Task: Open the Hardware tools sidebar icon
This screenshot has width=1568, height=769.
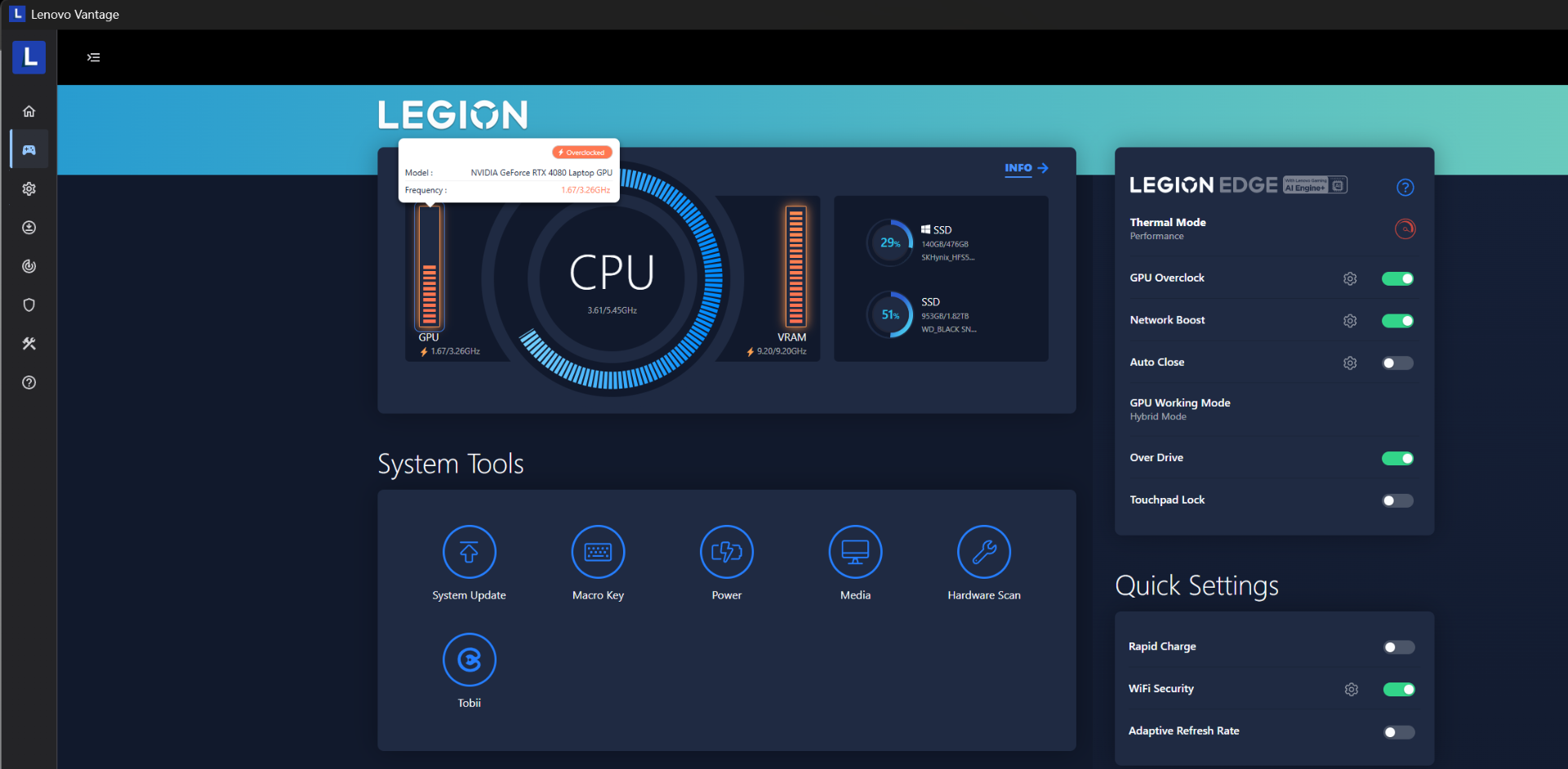Action: 29,344
